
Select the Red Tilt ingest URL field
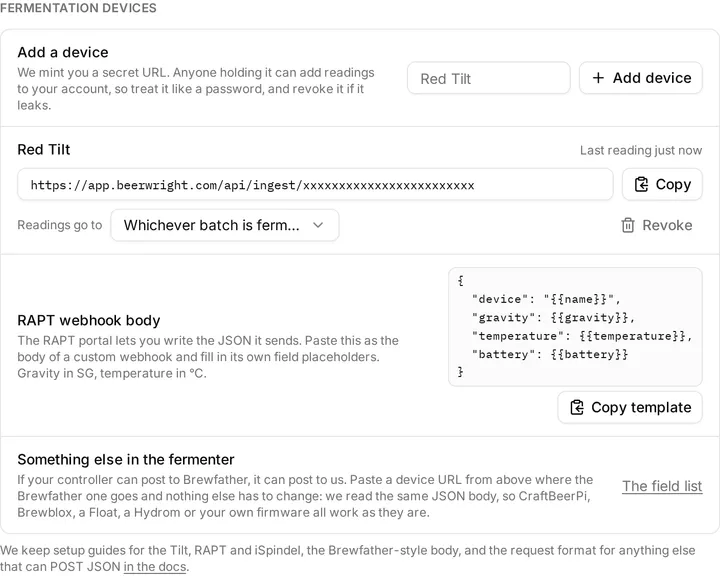coord(315,185)
